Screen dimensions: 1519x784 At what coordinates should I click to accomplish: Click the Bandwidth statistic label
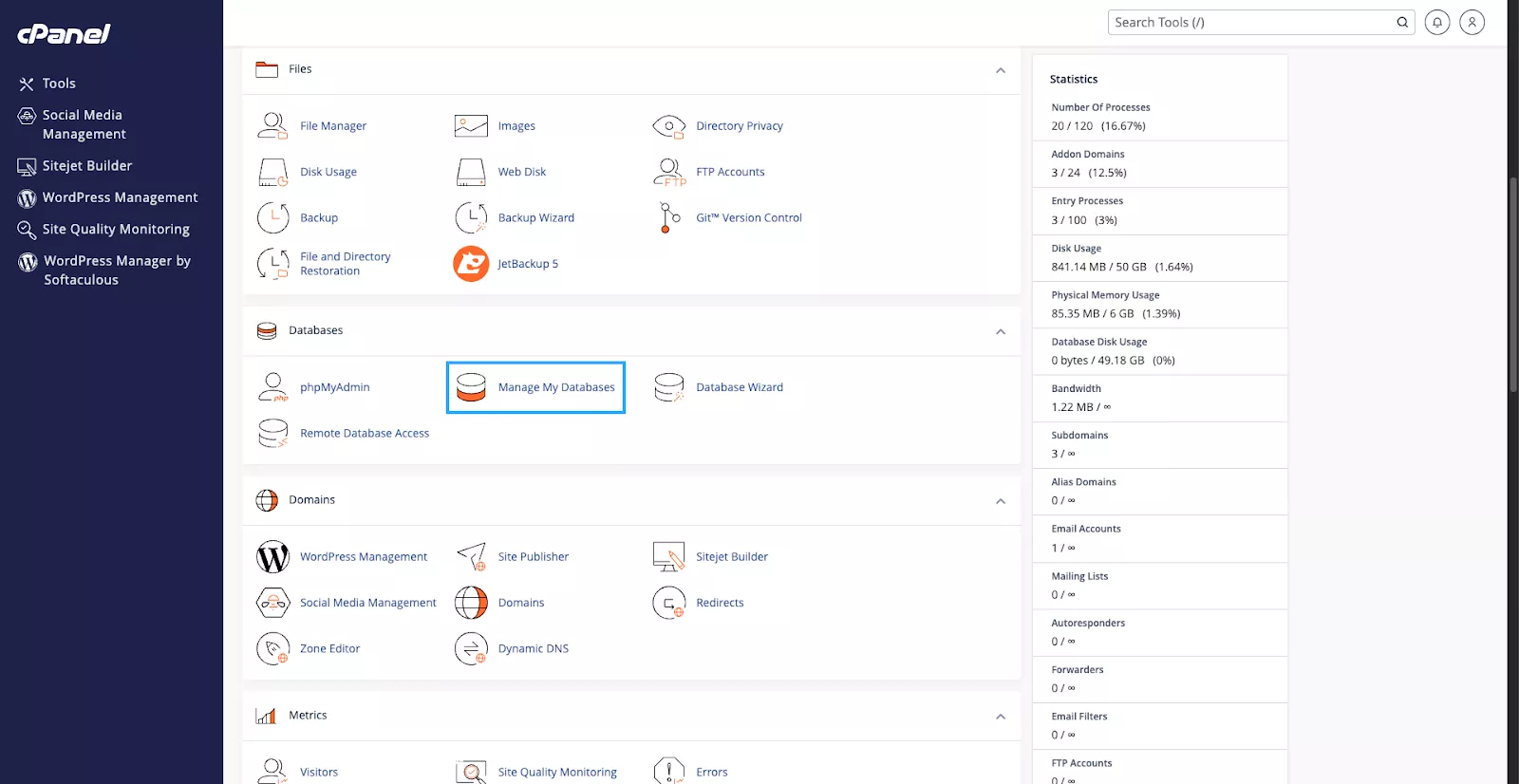pyautogui.click(x=1077, y=388)
